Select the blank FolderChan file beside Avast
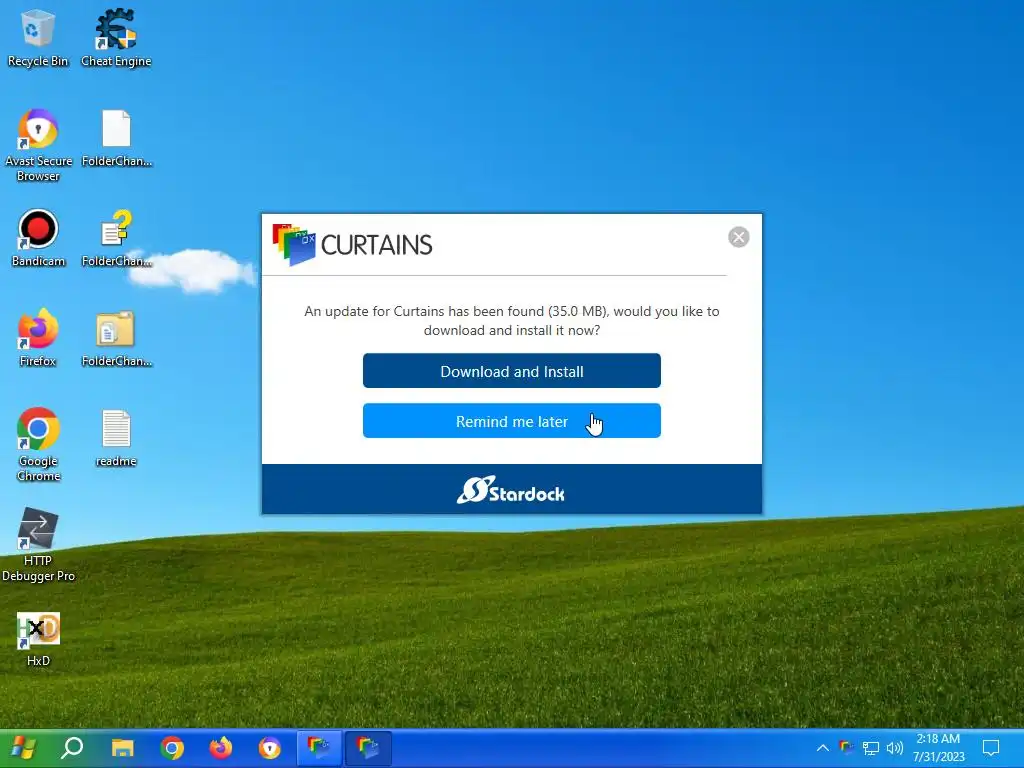The height and width of the screenshot is (768, 1024). click(x=116, y=138)
